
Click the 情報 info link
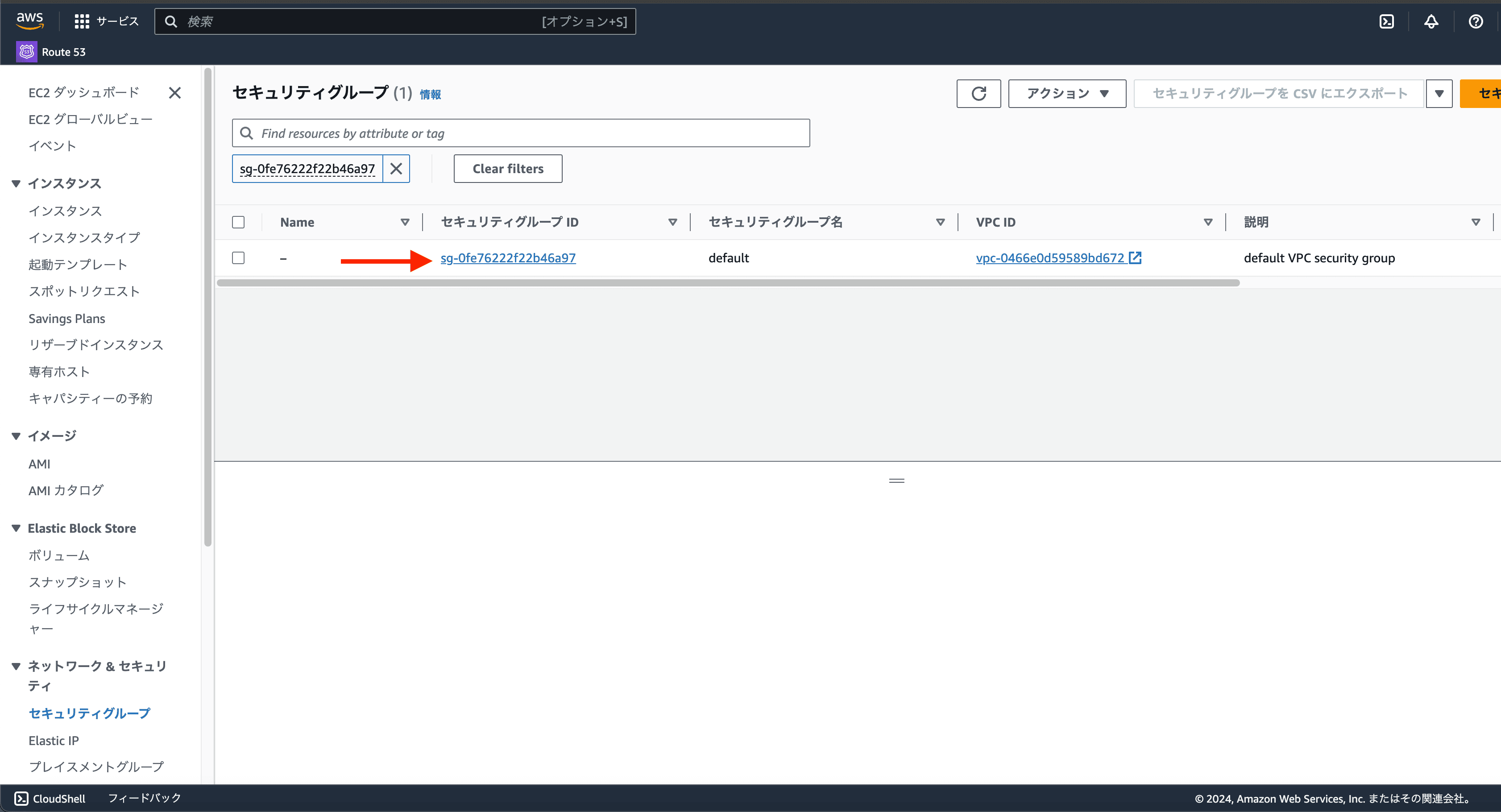pos(430,95)
